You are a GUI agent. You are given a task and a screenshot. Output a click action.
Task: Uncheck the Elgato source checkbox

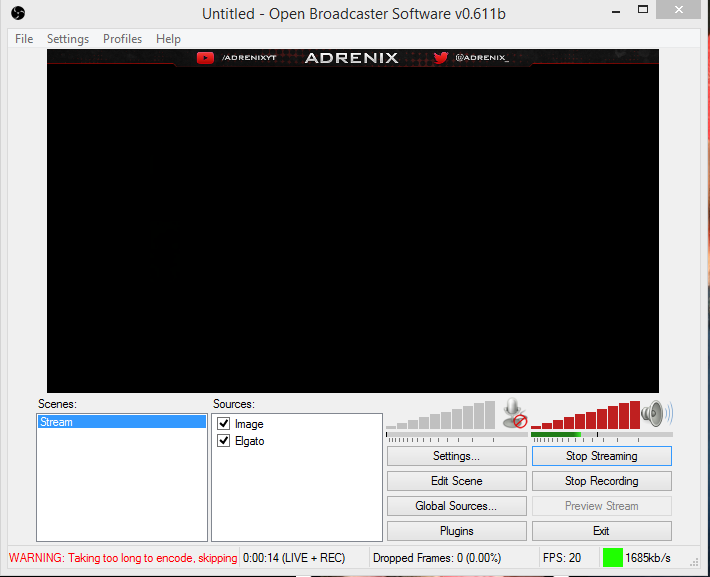point(224,440)
